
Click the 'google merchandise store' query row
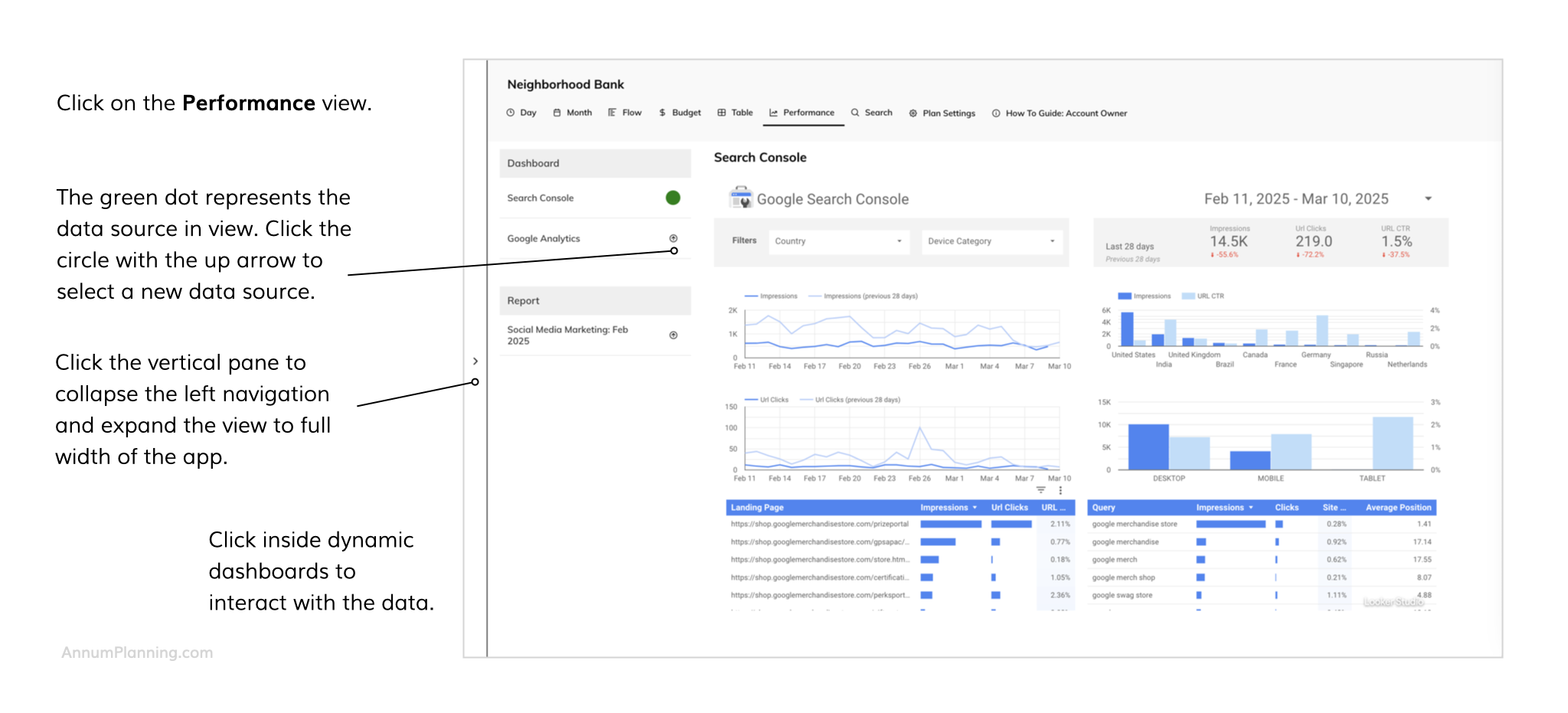(x=1262, y=525)
